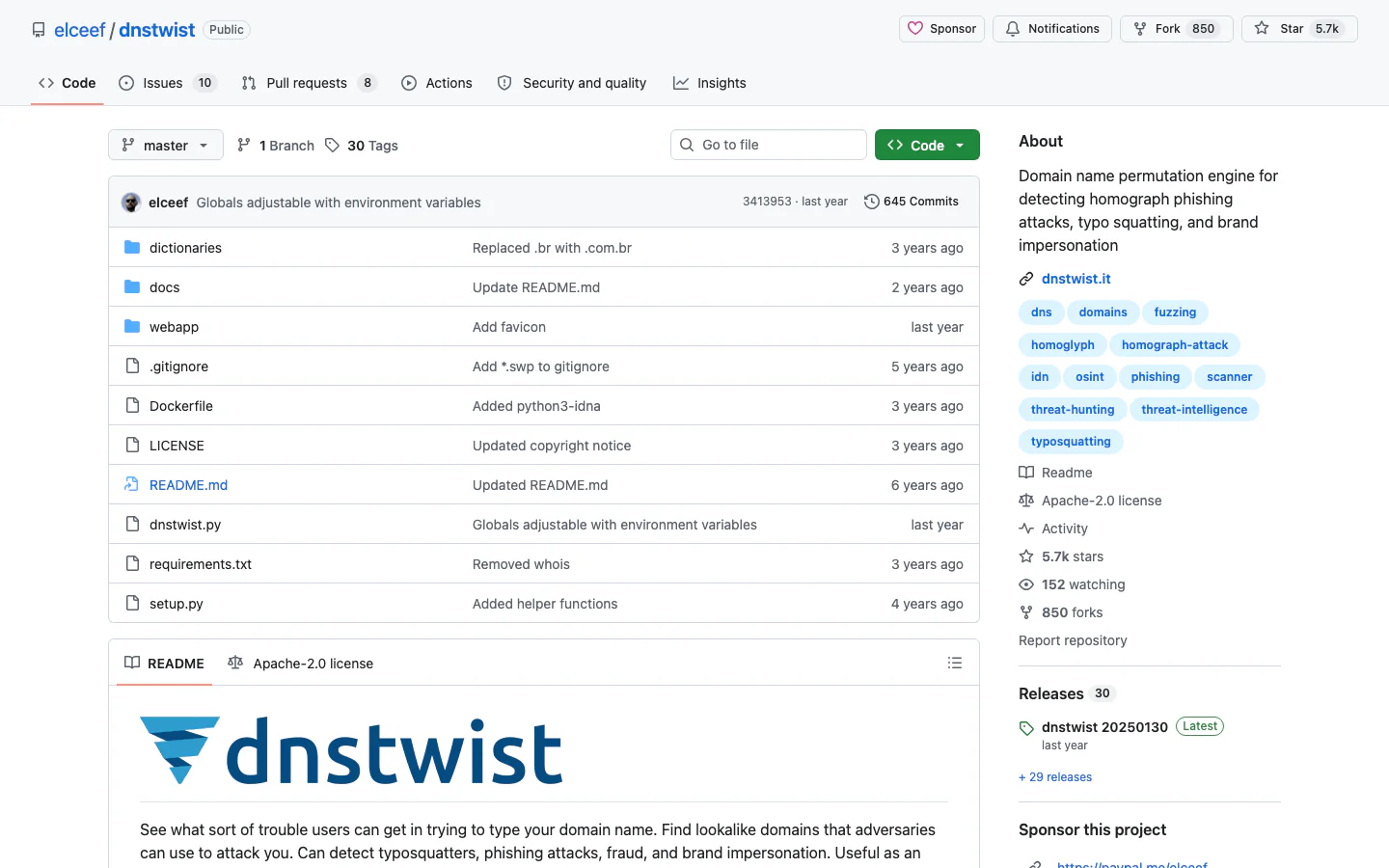The height and width of the screenshot is (868, 1389).
Task: Open the dictionaries folder
Action: click(185, 248)
